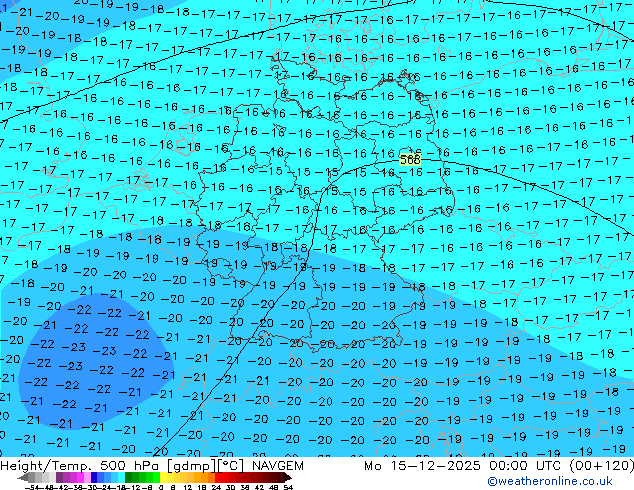Viewport: 634px width, 490px height.
Task: Click the weatheronline.co.uk copyright link
Action: [549, 481]
